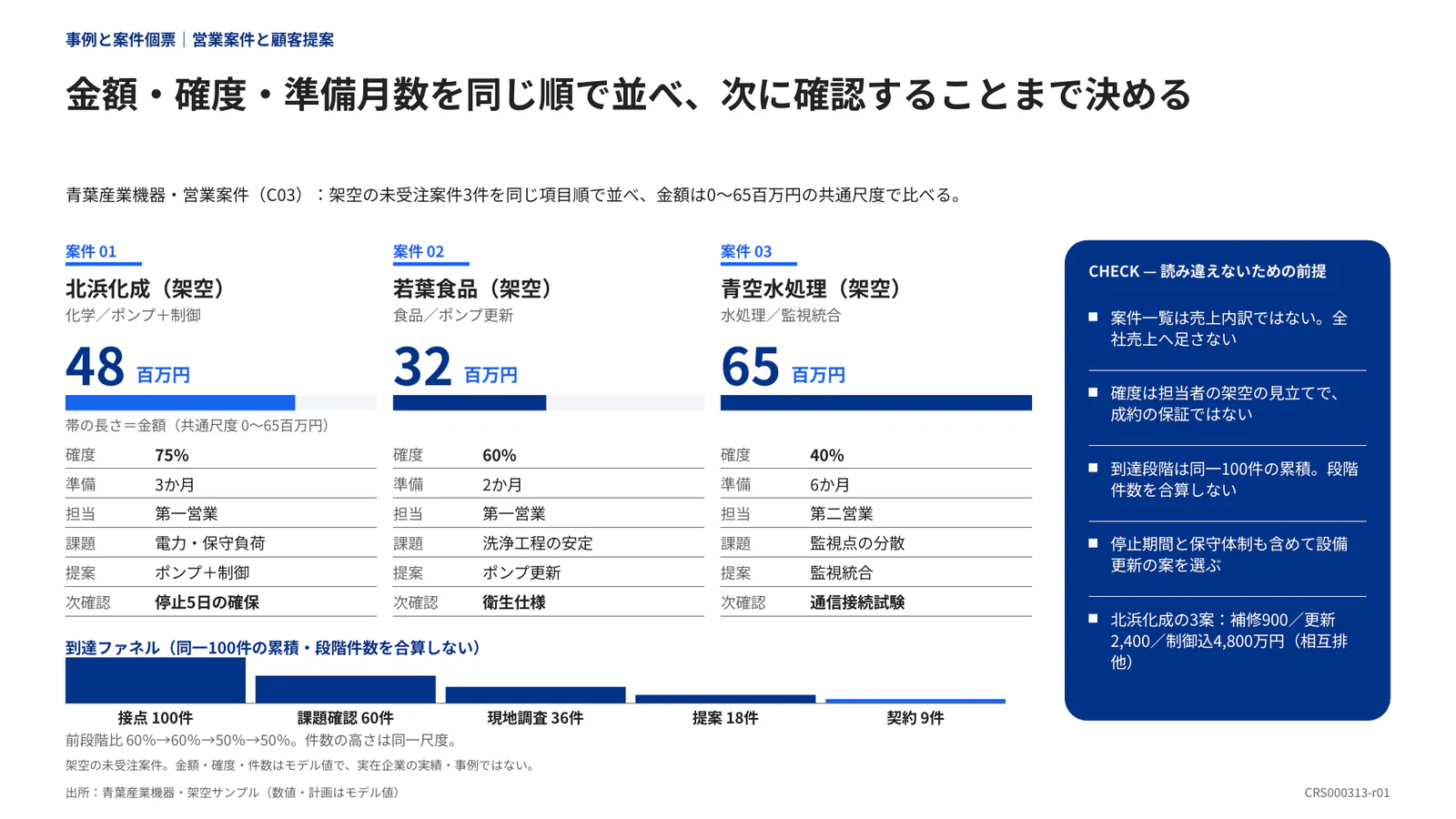Viewport: 1456px width, 819px height.
Task: Click the 契約 9件 funnel label
Action: point(915,718)
